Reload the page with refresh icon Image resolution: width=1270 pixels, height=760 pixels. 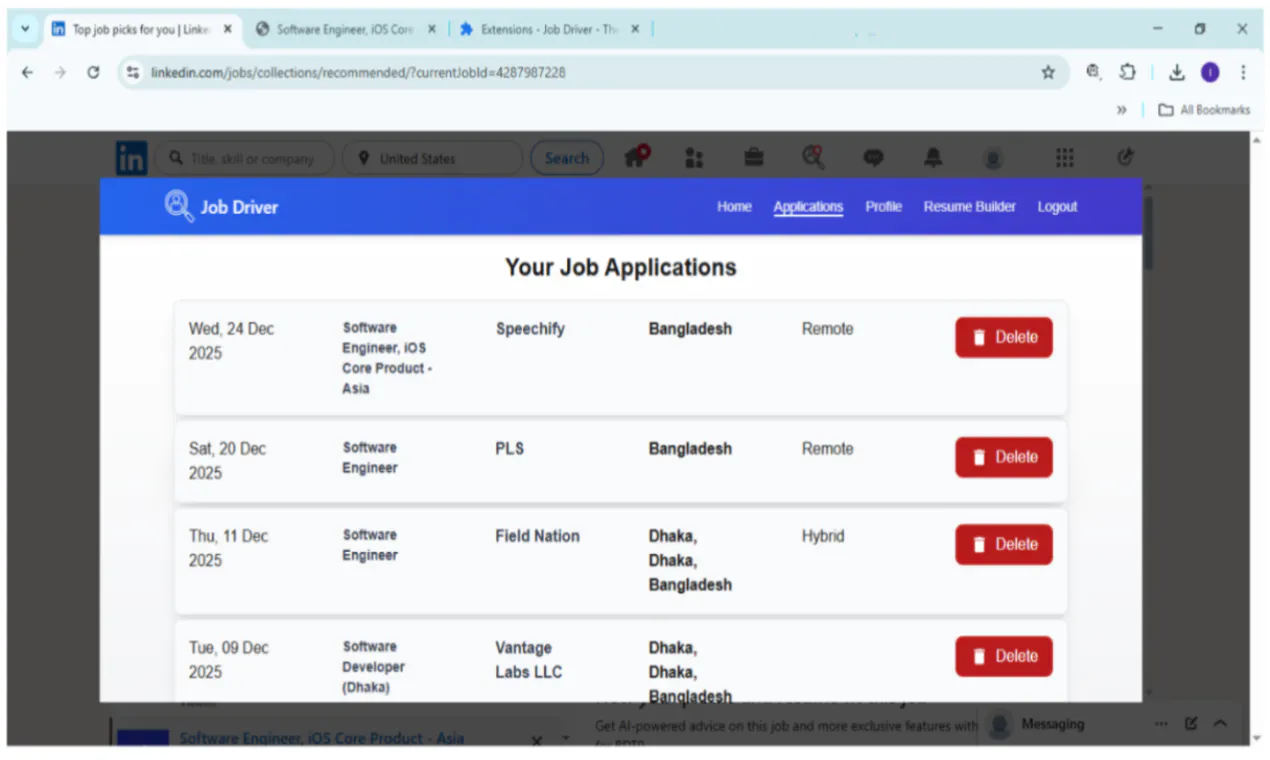click(93, 72)
